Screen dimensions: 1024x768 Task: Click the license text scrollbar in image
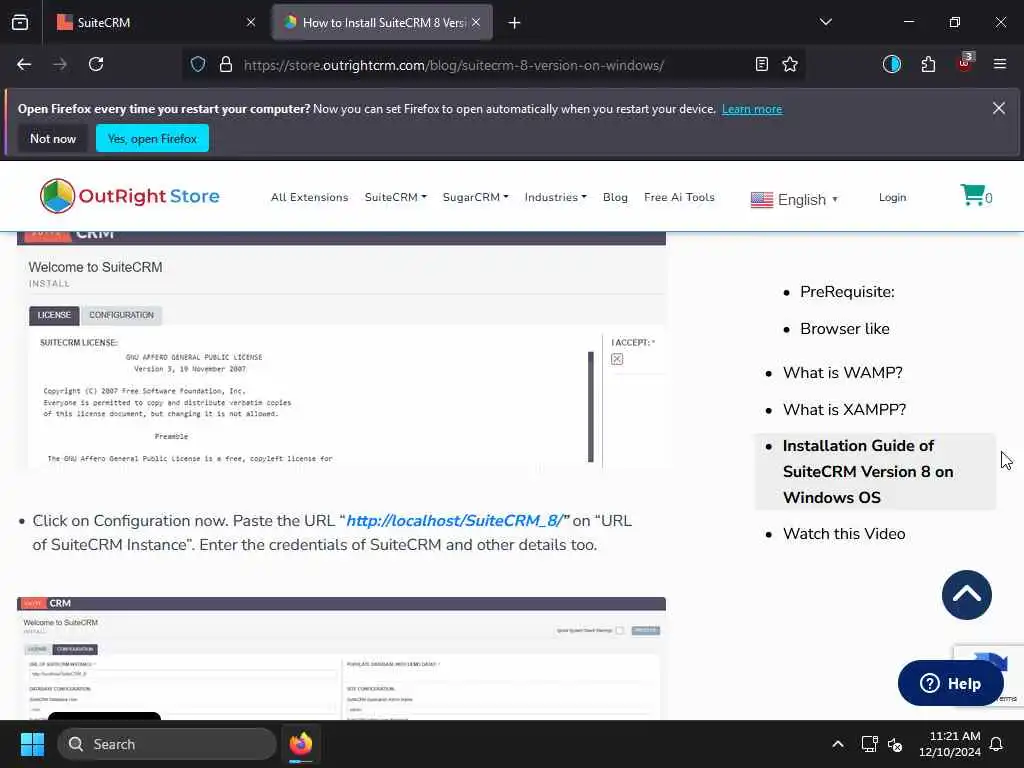(x=591, y=406)
